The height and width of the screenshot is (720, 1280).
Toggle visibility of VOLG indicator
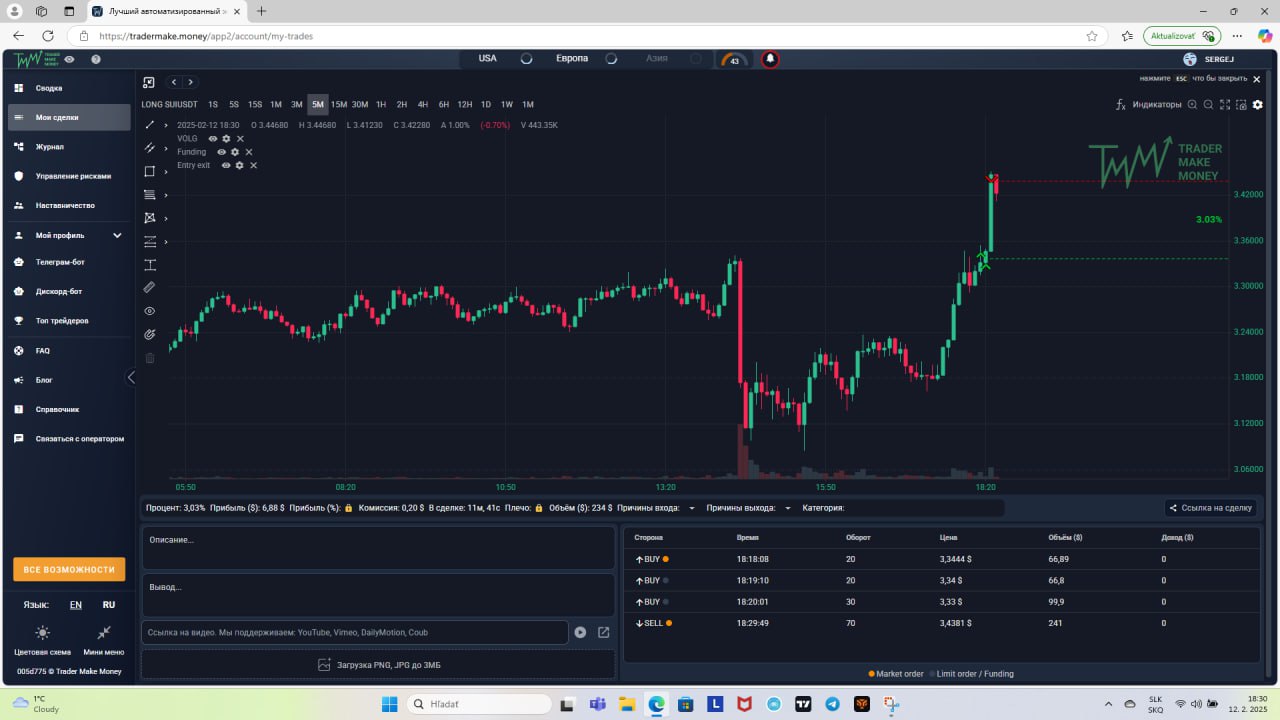pos(213,138)
